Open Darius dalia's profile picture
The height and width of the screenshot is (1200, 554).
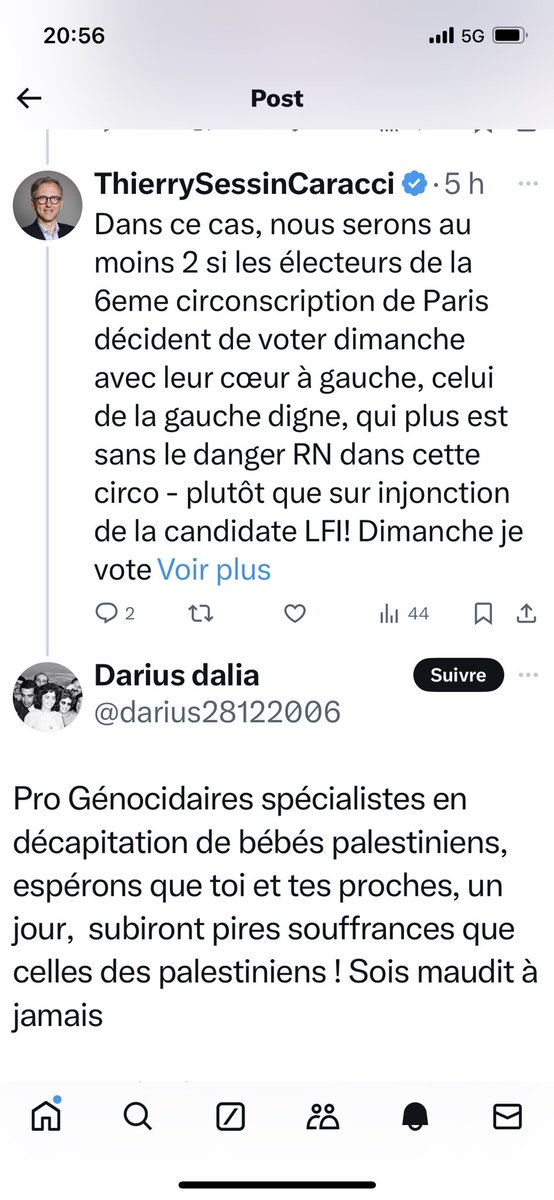[46, 696]
